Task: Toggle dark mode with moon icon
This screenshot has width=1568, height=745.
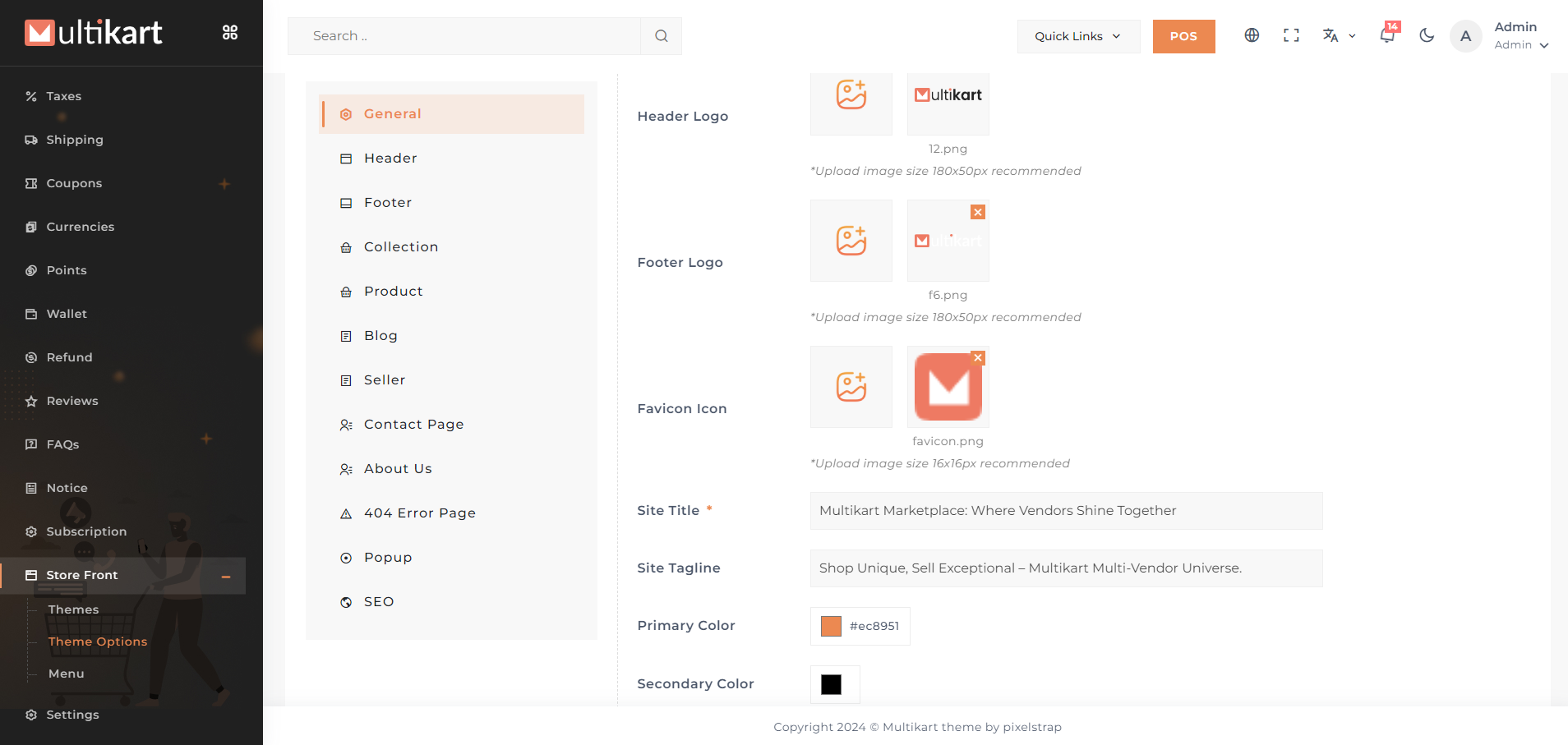Action: (1427, 35)
